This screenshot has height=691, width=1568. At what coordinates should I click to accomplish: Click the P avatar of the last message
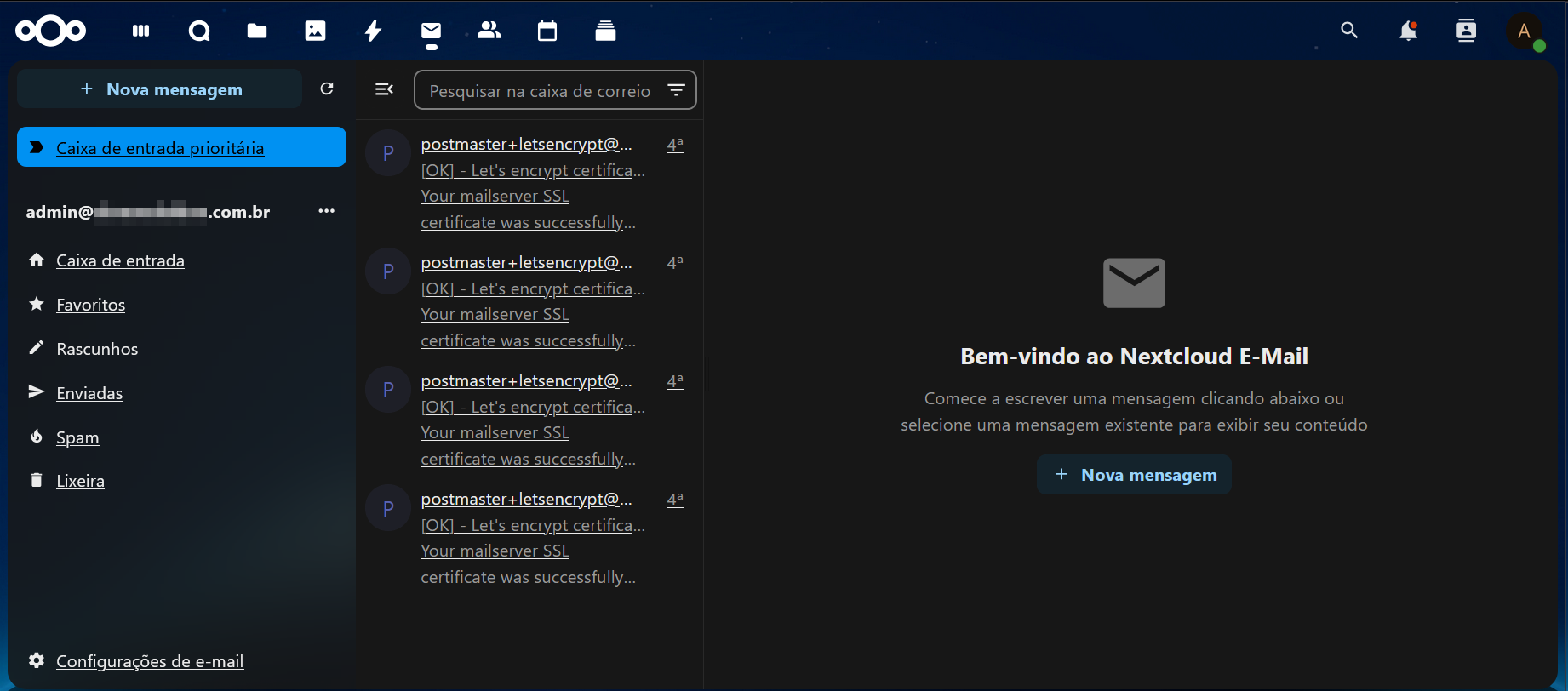tap(388, 508)
